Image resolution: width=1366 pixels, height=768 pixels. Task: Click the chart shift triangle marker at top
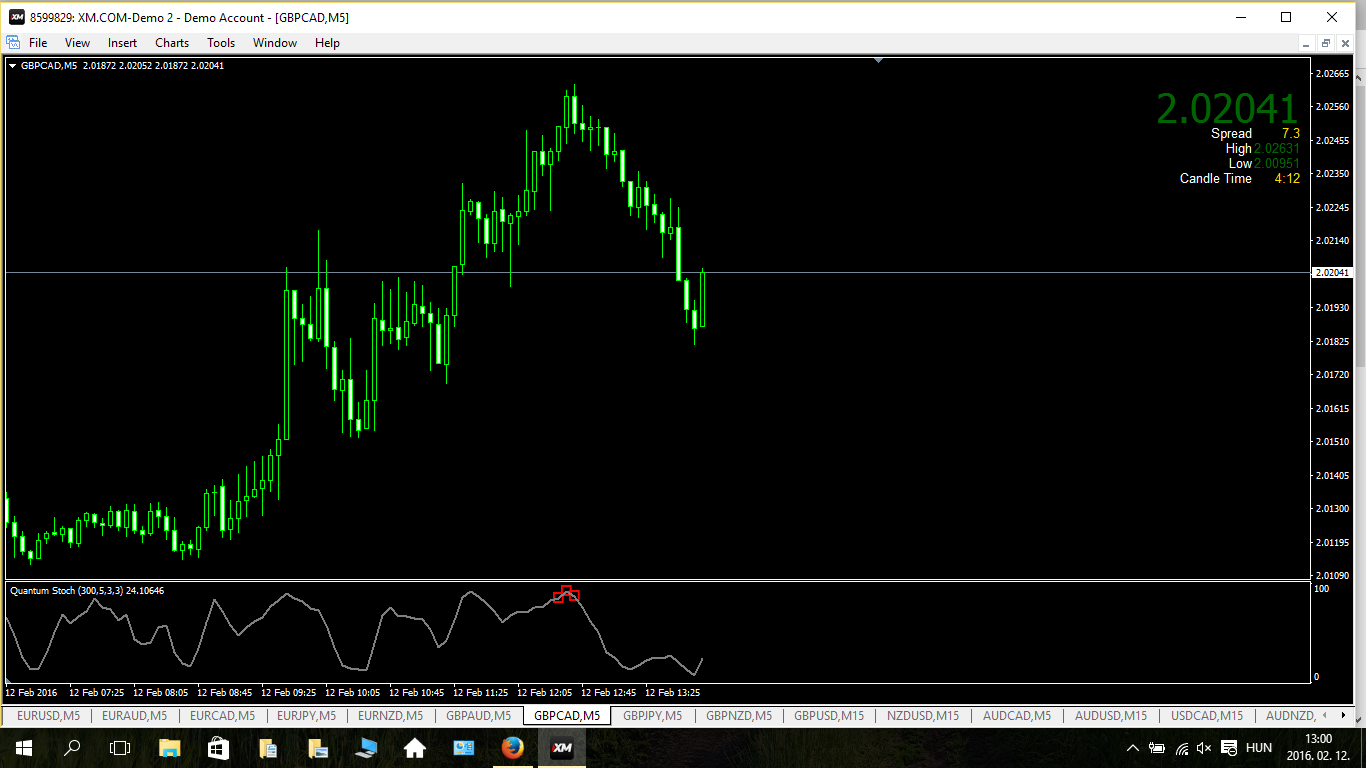click(878, 61)
